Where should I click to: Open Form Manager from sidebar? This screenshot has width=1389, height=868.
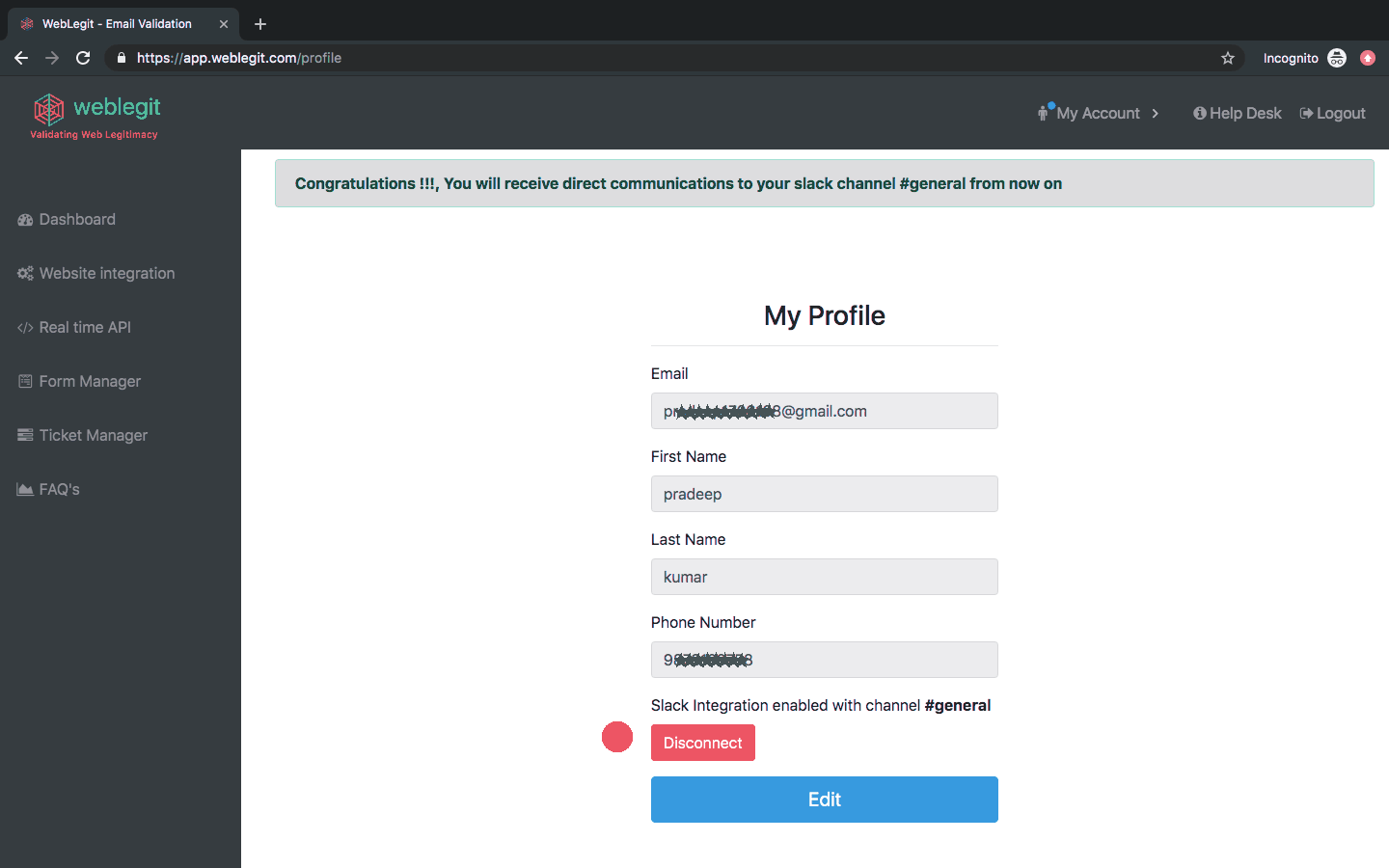(x=79, y=382)
